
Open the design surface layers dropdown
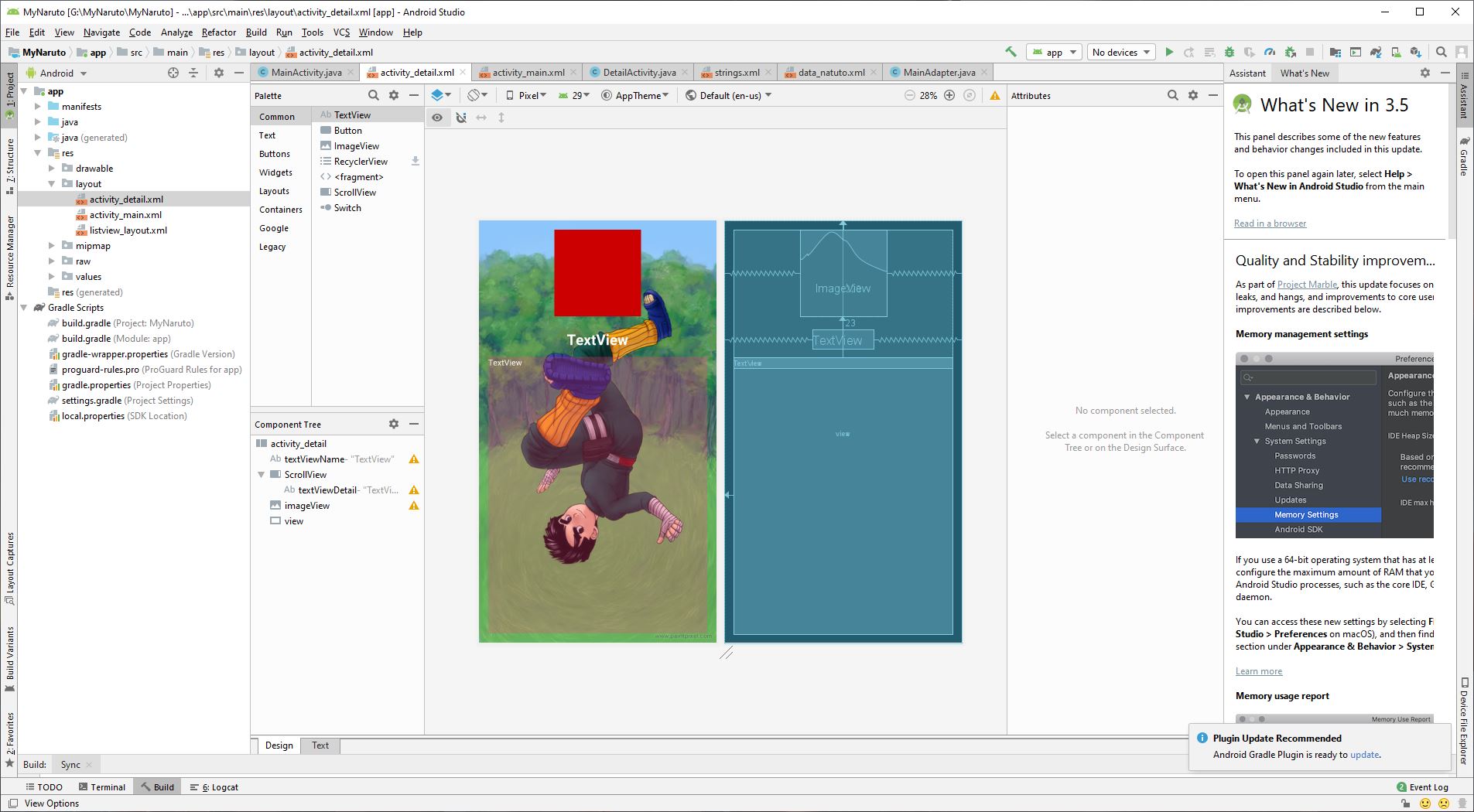[441, 95]
